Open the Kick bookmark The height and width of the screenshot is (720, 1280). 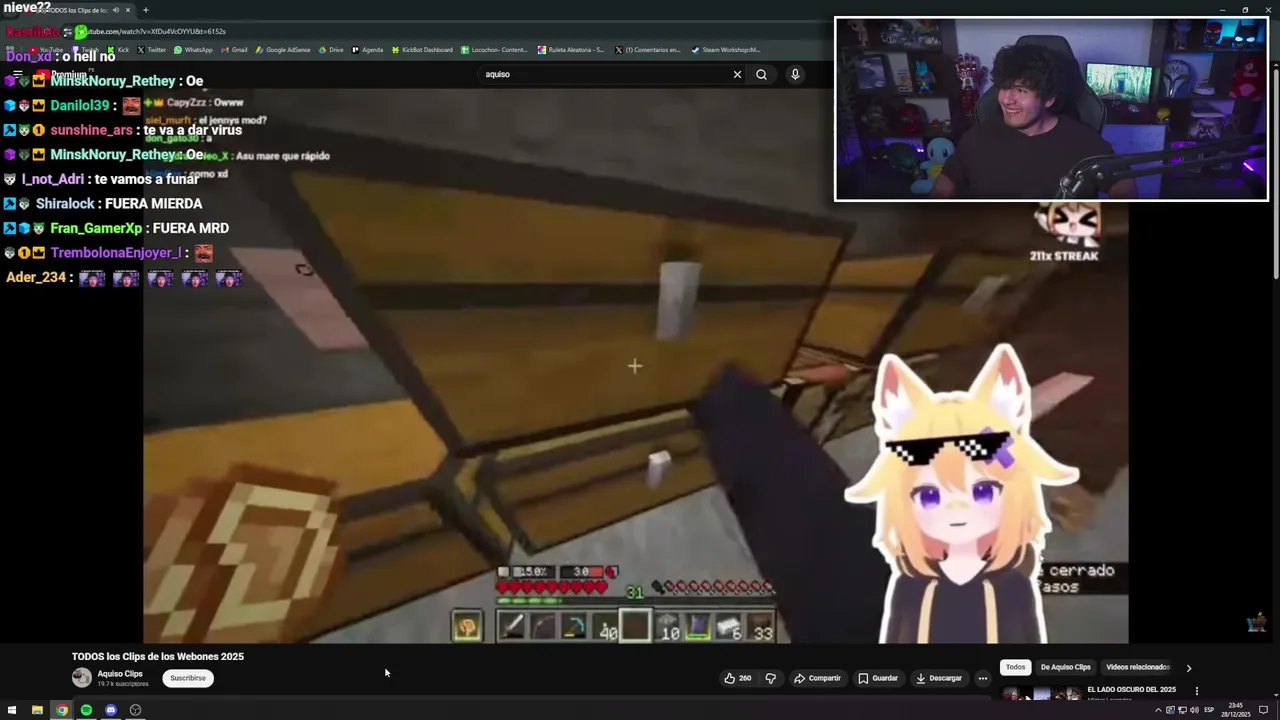point(119,50)
